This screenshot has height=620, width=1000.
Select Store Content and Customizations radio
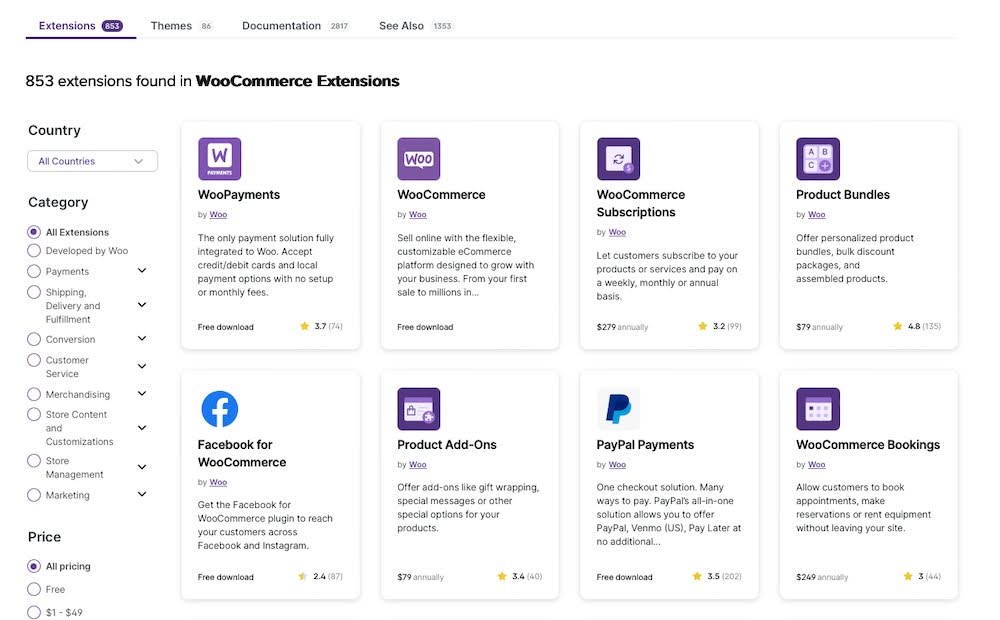point(34,415)
